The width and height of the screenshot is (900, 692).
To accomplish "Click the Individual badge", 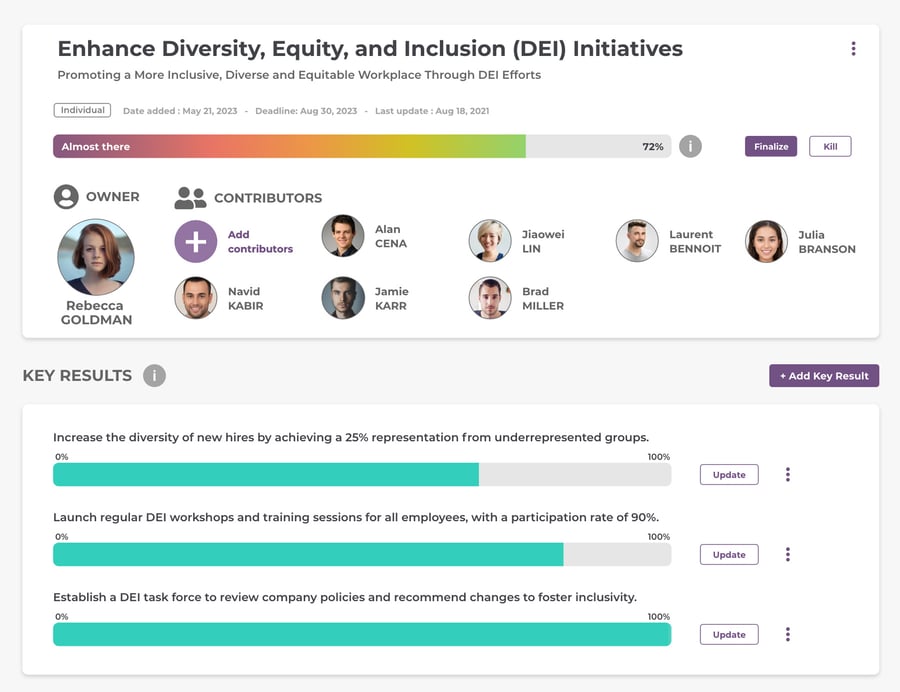I will pyautogui.click(x=81, y=110).
